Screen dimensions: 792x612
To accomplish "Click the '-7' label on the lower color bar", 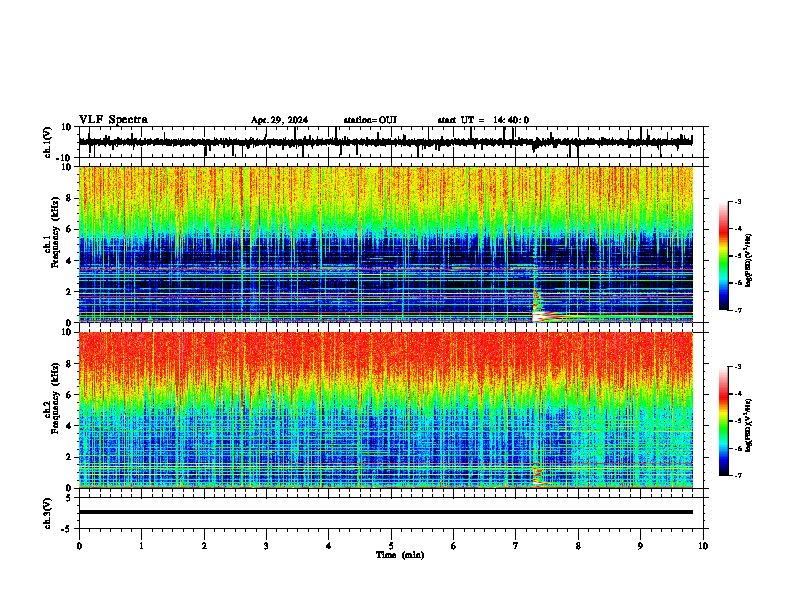I will [738, 476].
